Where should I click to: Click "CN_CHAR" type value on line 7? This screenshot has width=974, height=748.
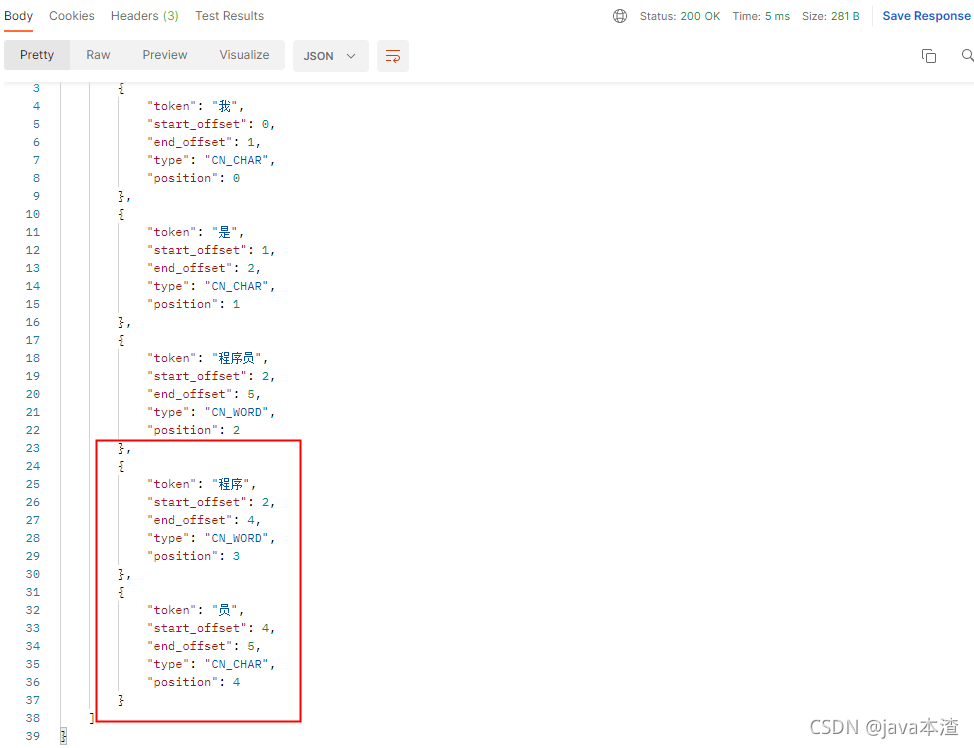(x=237, y=160)
